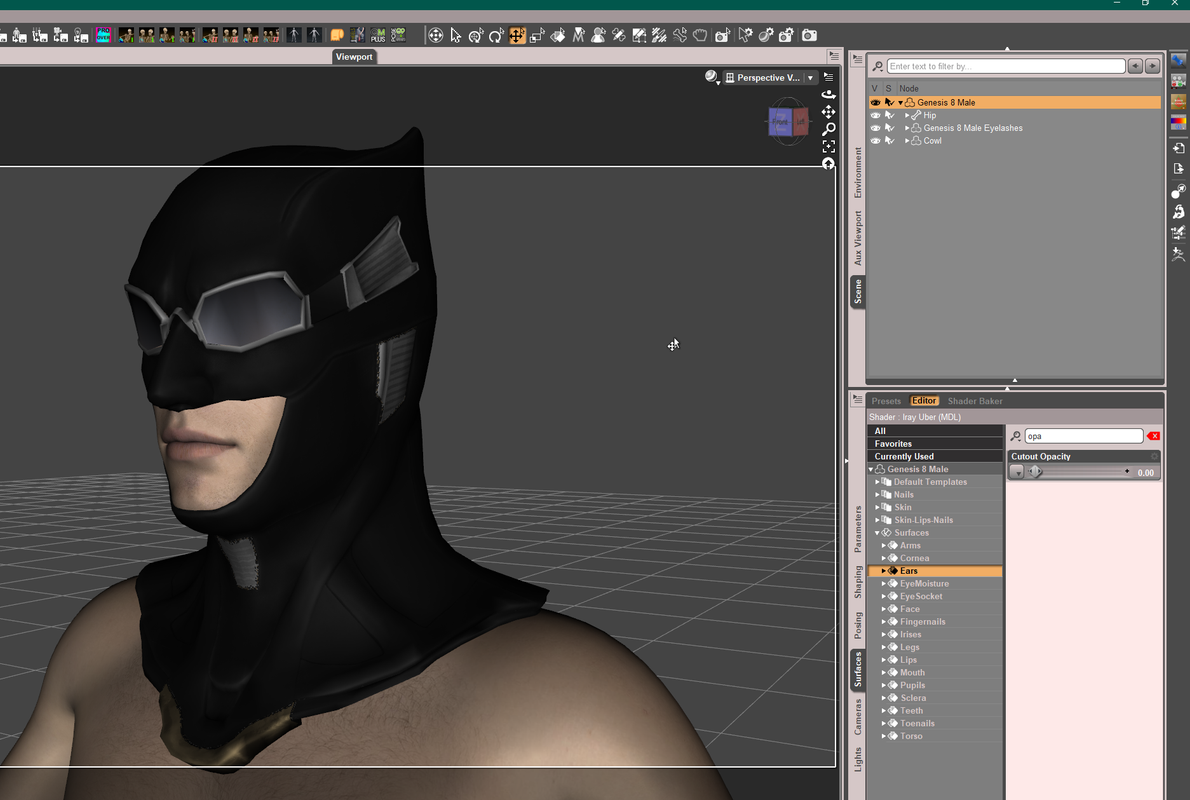The width and height of the screenshot is (1190, 800).
Task: Click the Render camera icon in toolbar
Action: coord(810,35)
